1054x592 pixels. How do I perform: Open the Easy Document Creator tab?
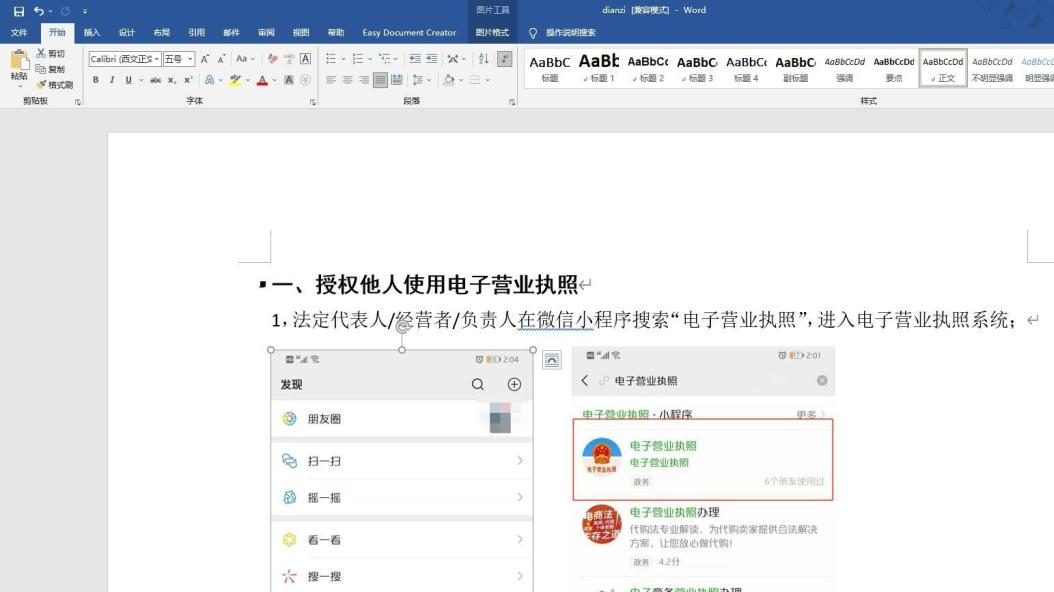pos(409,32)
